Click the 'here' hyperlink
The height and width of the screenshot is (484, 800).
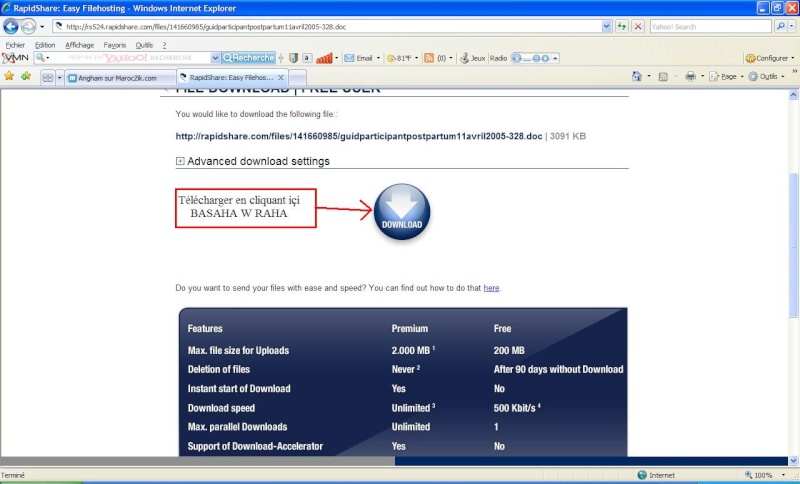tap(491, 288)
